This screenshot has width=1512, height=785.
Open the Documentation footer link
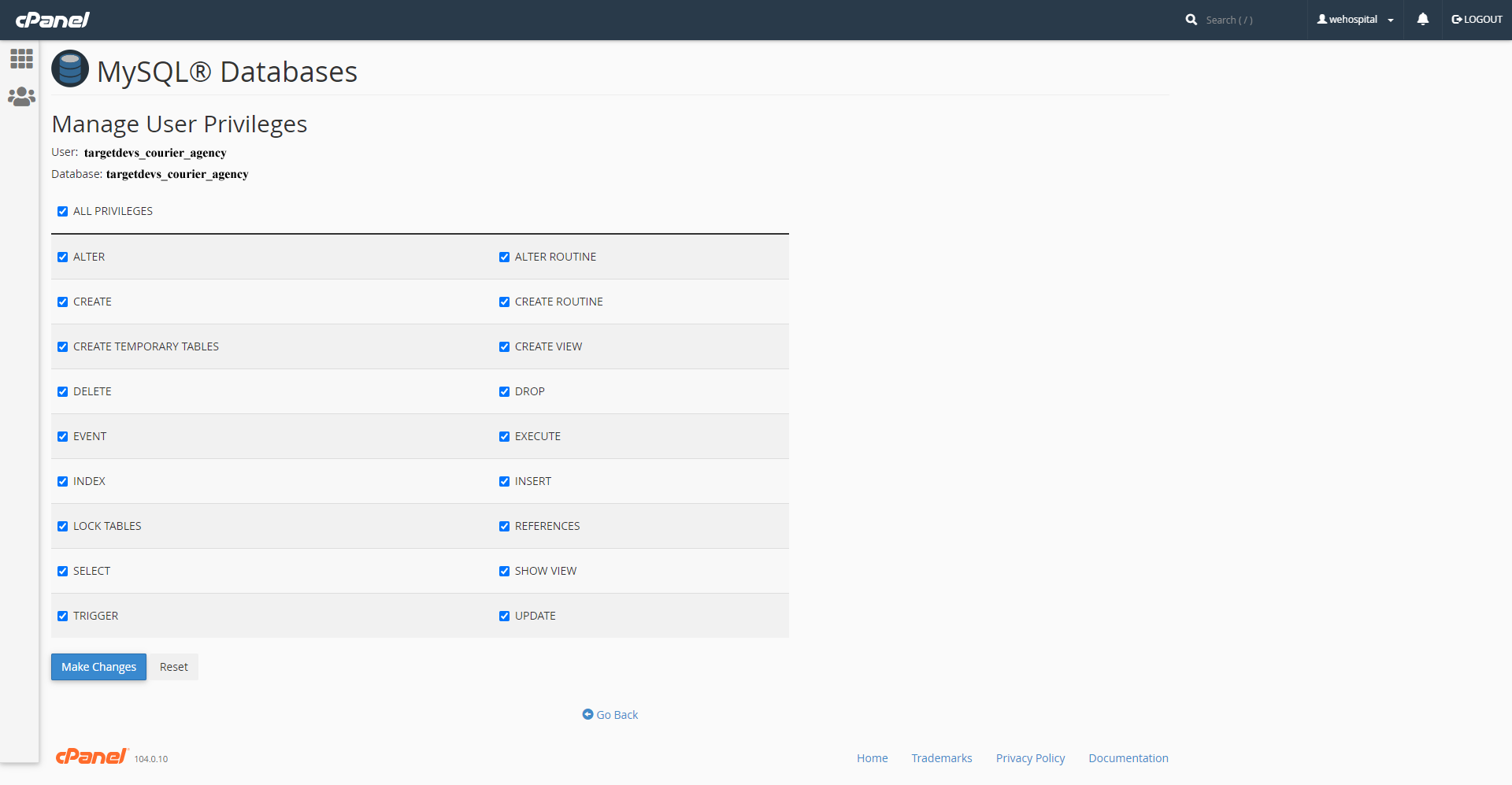1128,758
